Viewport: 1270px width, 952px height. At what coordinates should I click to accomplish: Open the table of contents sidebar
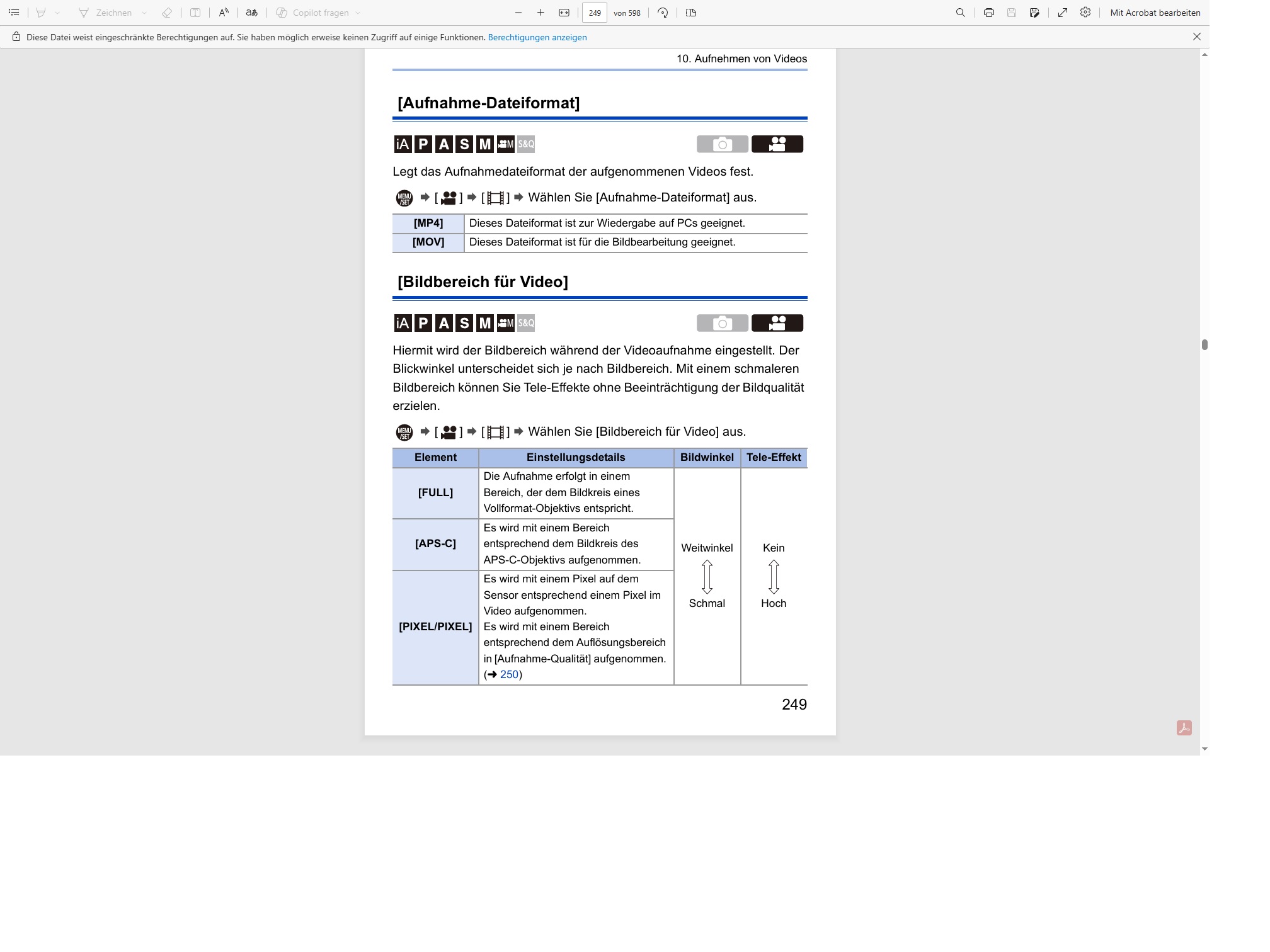click(x=14, y=13)
